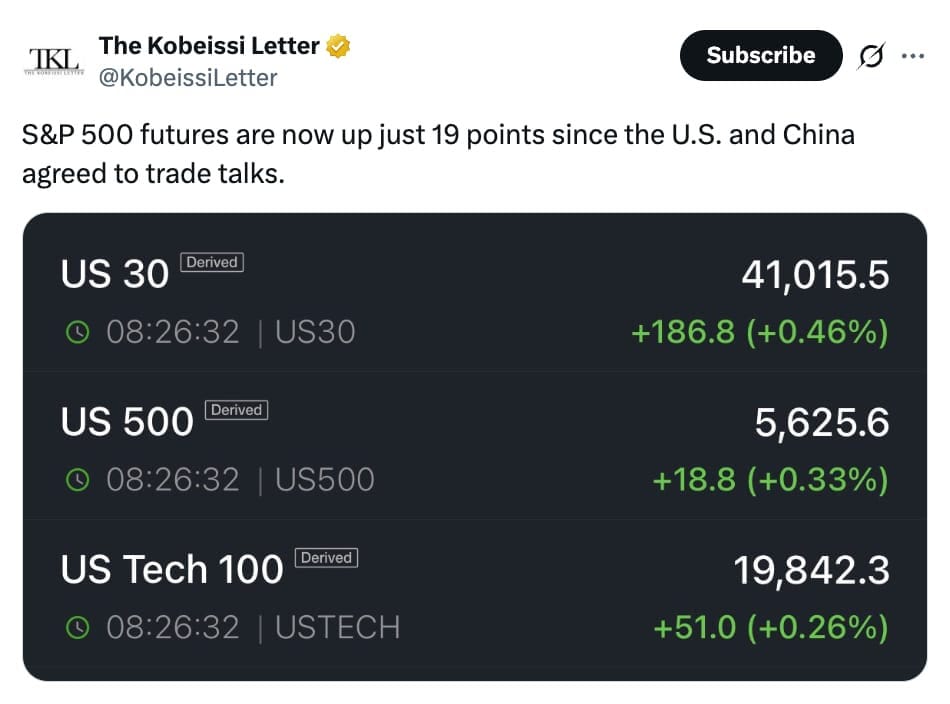Click the Derived badge beside US Tech 100
Screen dimensions: 950x704
pos(326,558)
